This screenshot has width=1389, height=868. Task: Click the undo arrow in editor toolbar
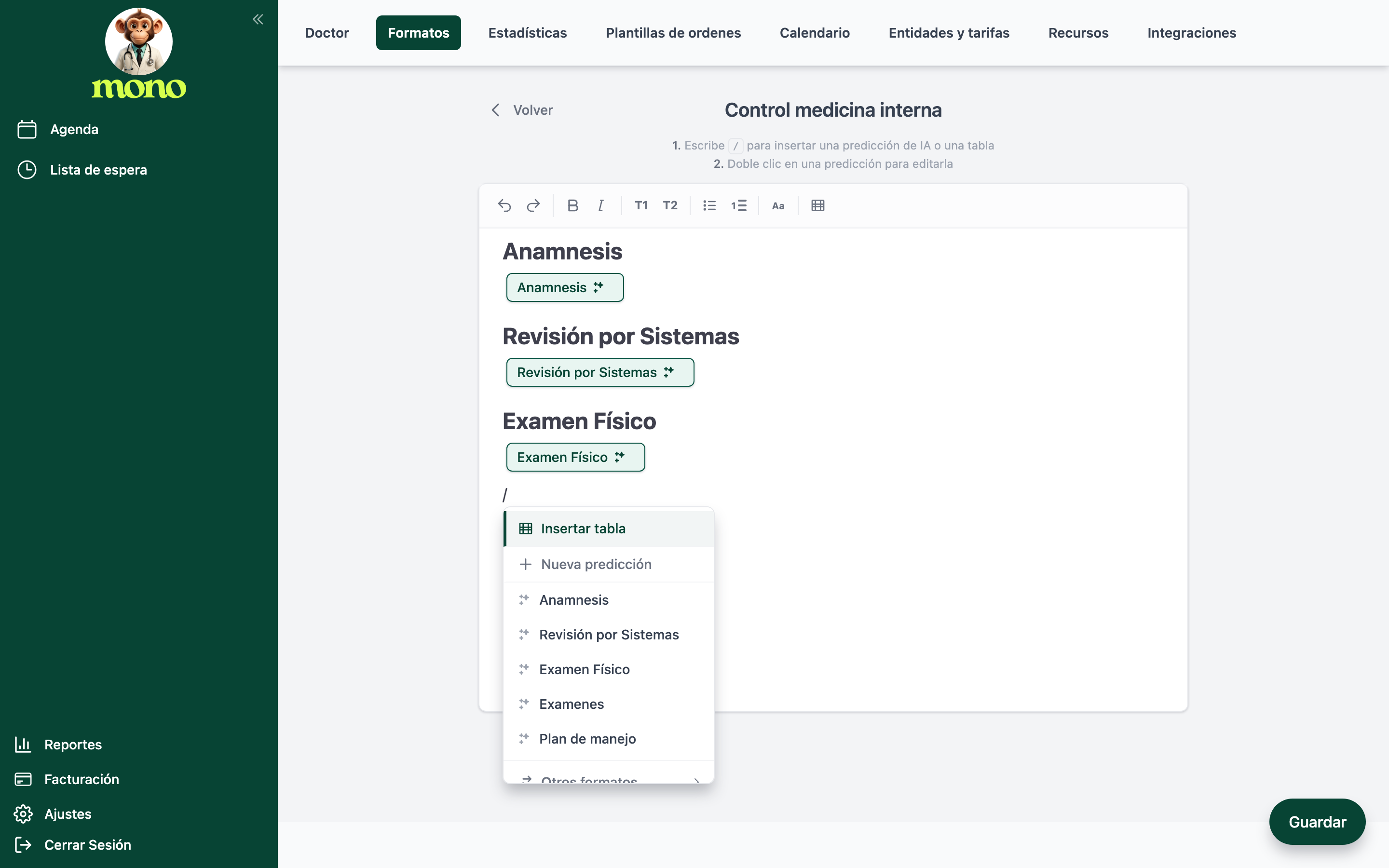click(x=504, y=205)
